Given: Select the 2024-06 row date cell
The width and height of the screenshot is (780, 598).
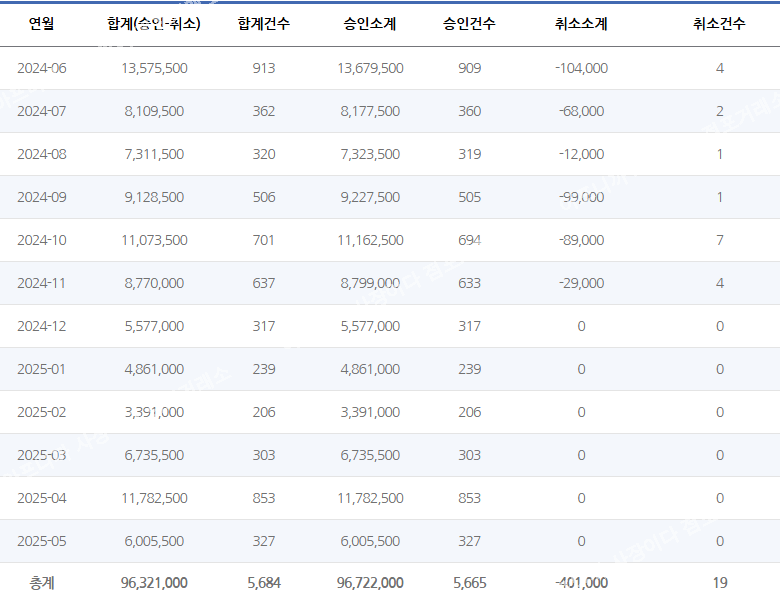Looking at the screenshot, I should pos(42,68).
